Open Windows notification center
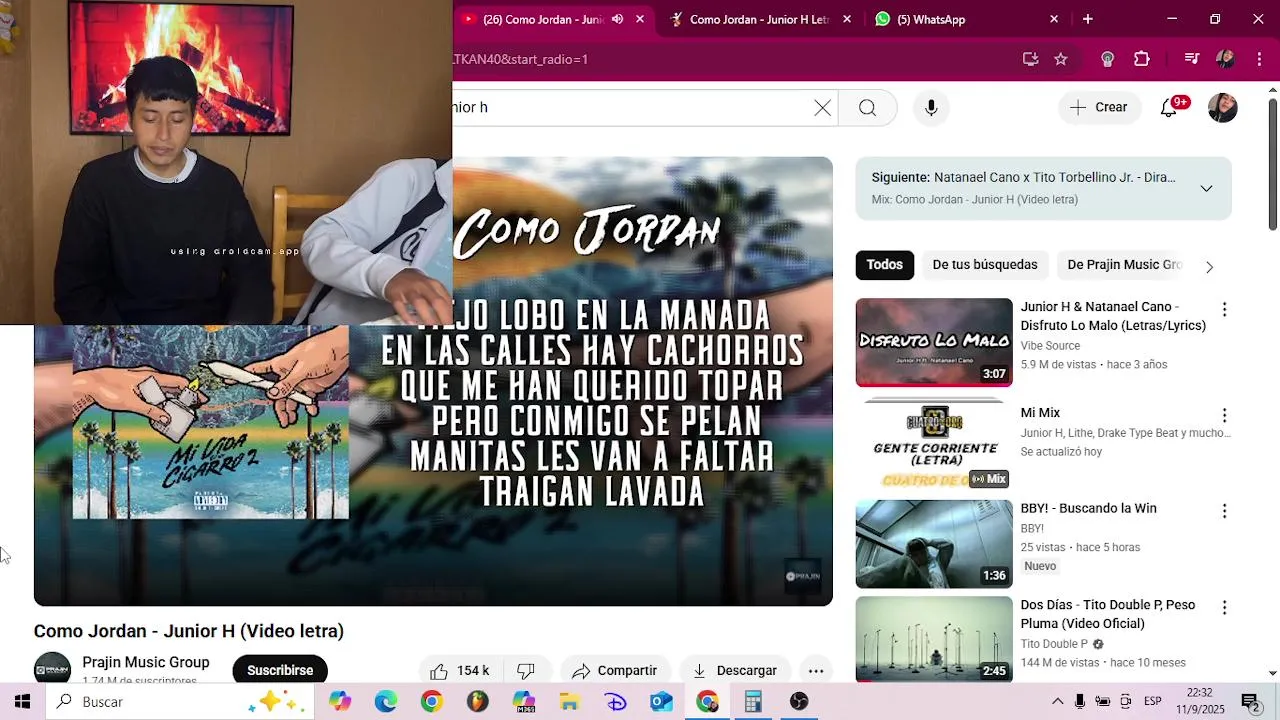 [1250, 702]
